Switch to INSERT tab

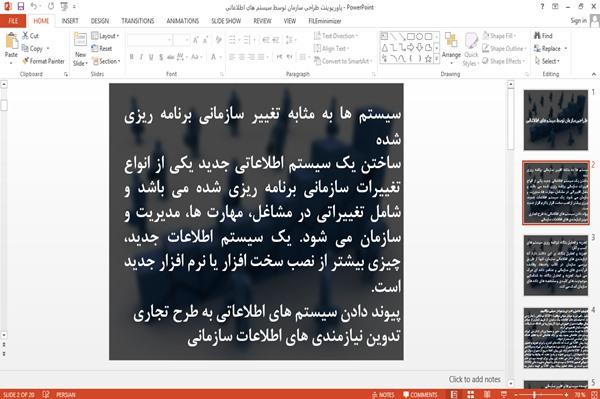(70, 21)
